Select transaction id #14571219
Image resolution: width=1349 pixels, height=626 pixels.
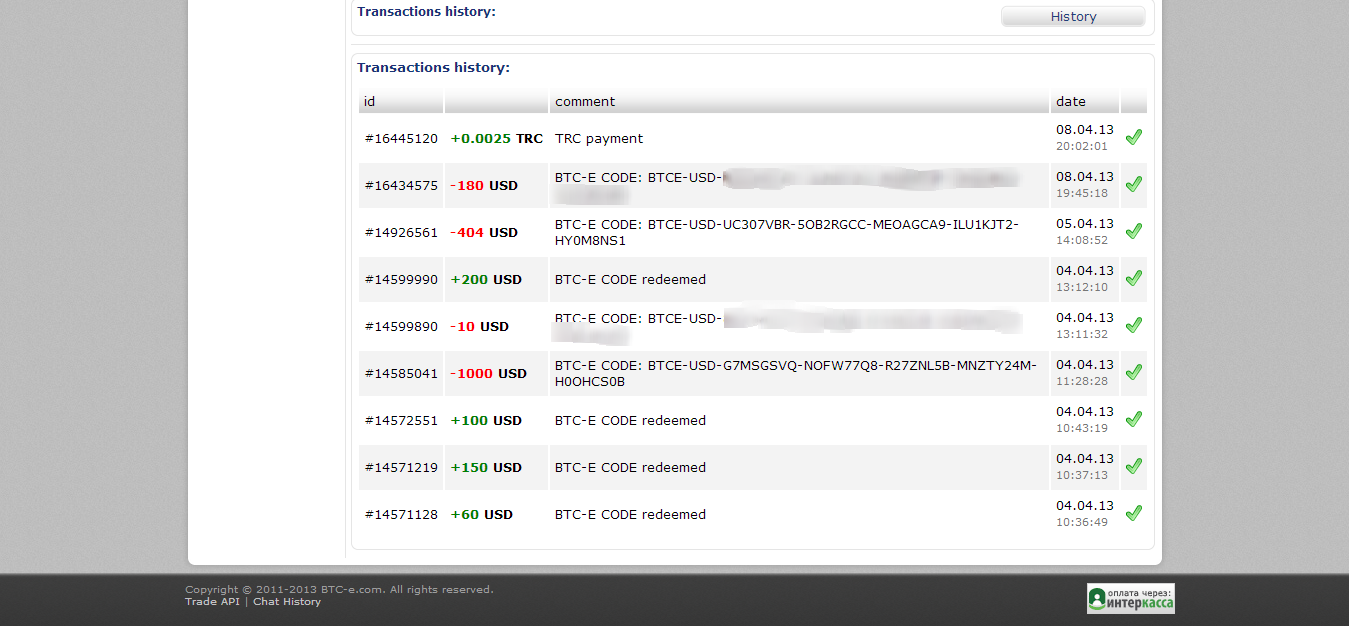click(401, 468)
